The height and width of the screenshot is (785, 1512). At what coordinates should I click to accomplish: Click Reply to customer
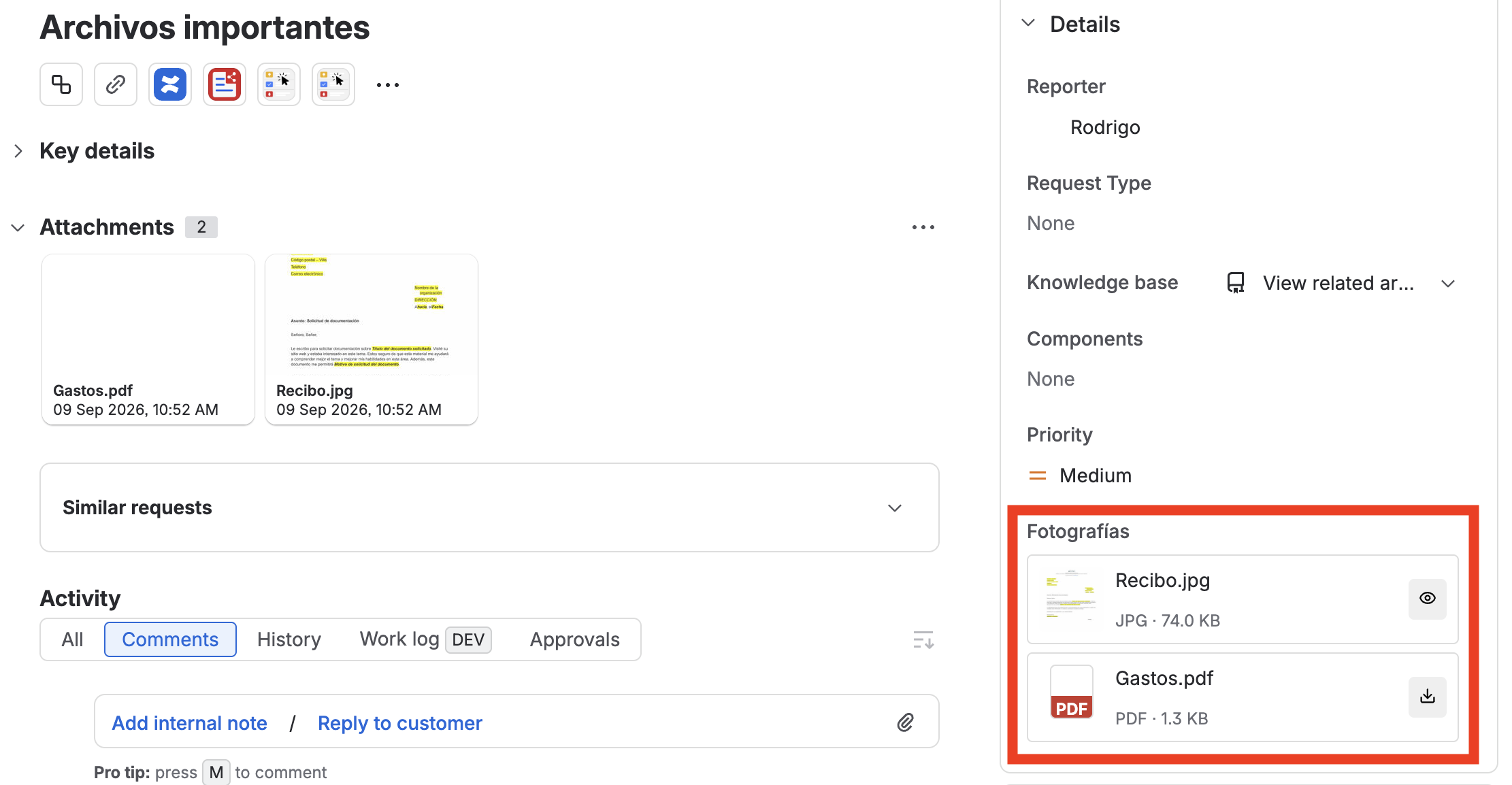[400, 722]
